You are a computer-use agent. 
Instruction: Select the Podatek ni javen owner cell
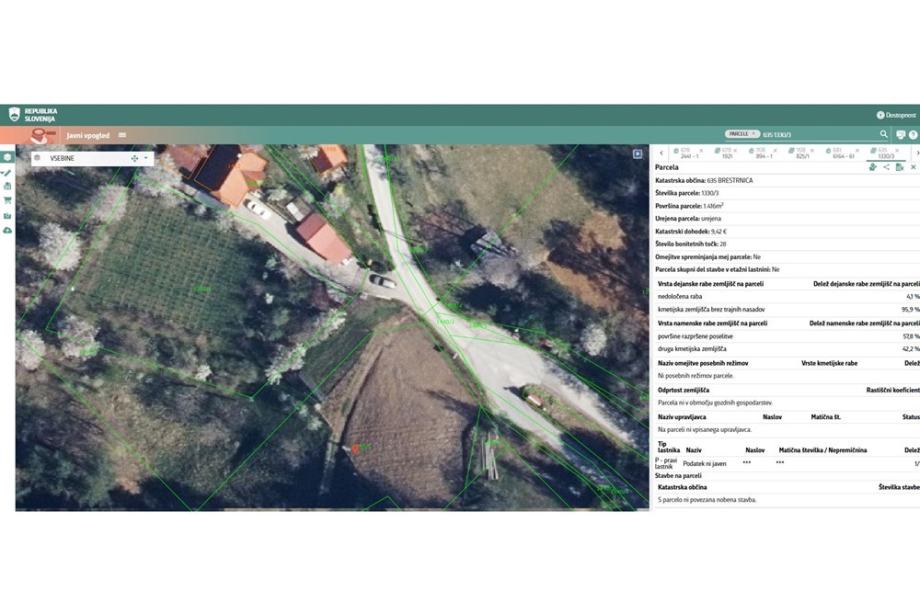pos(705,463)
